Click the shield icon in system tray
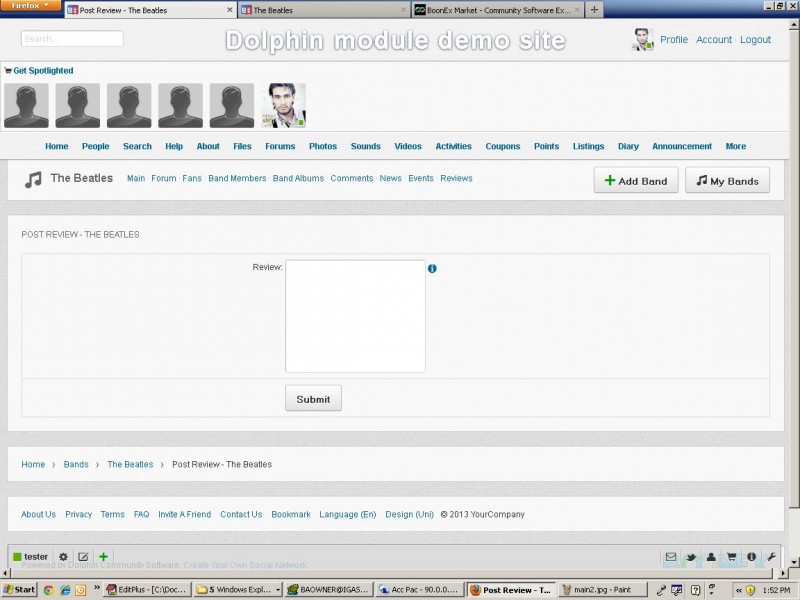This screenshot has width=800, height=600. tap(750, 590)
